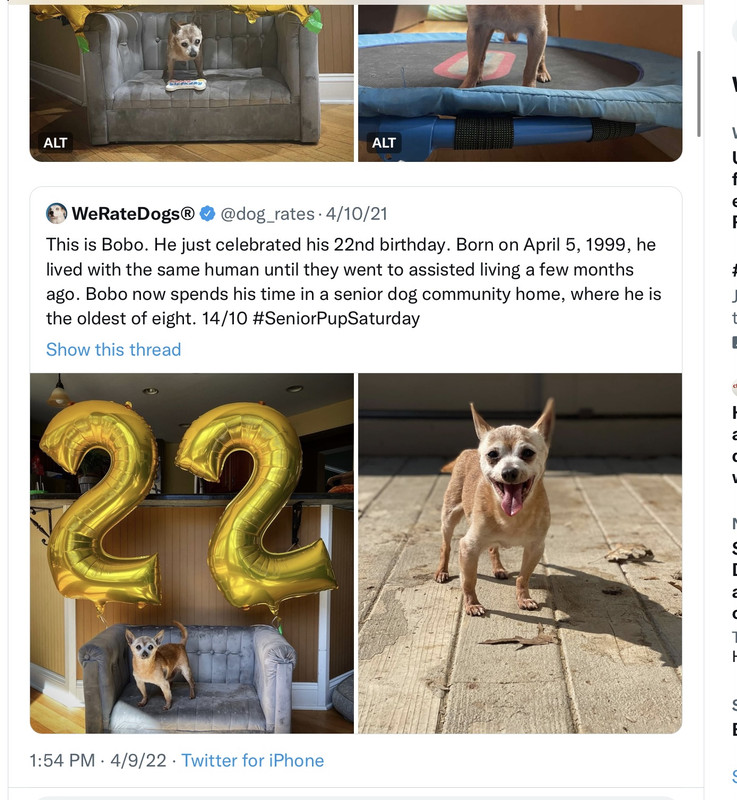Screen dimensions: 737x800
Task: Open the dog on blue trampoline photo
Action: [x=520, y=83]
